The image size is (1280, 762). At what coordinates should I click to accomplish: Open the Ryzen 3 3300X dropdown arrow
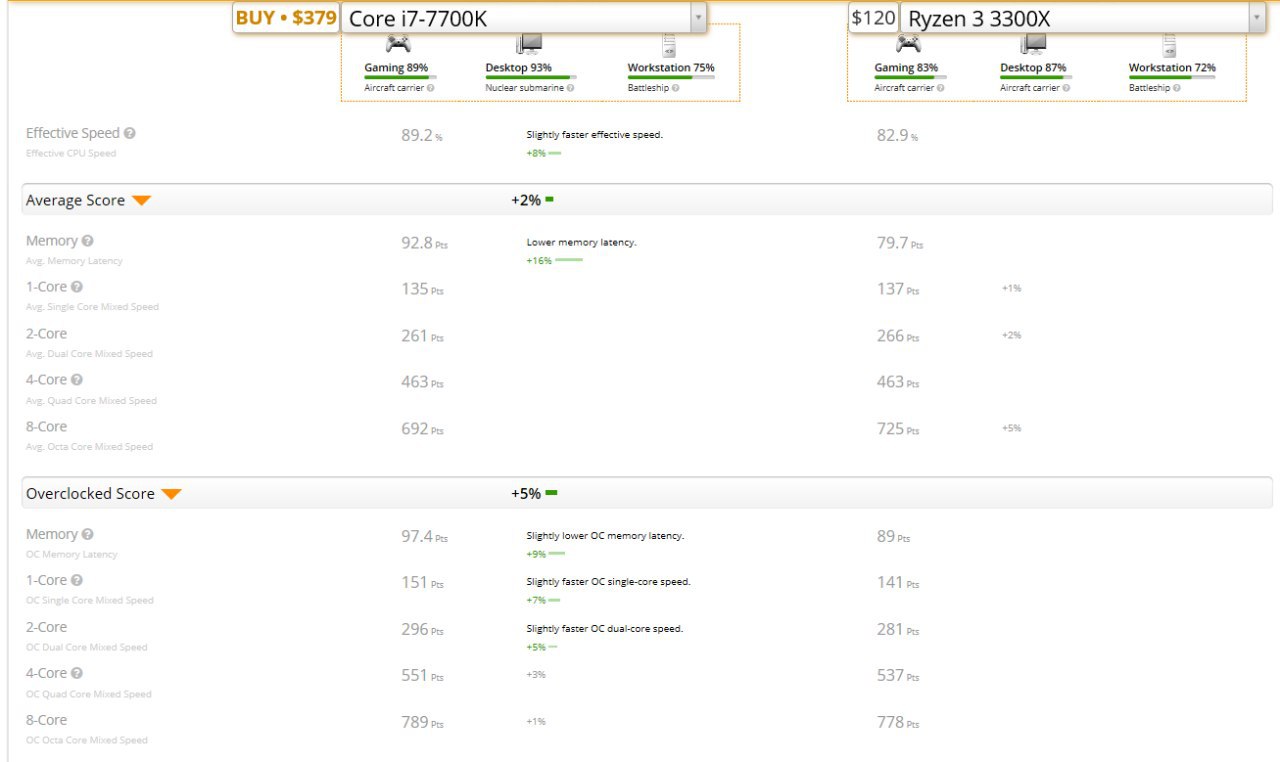click(x=1257, y=18)
